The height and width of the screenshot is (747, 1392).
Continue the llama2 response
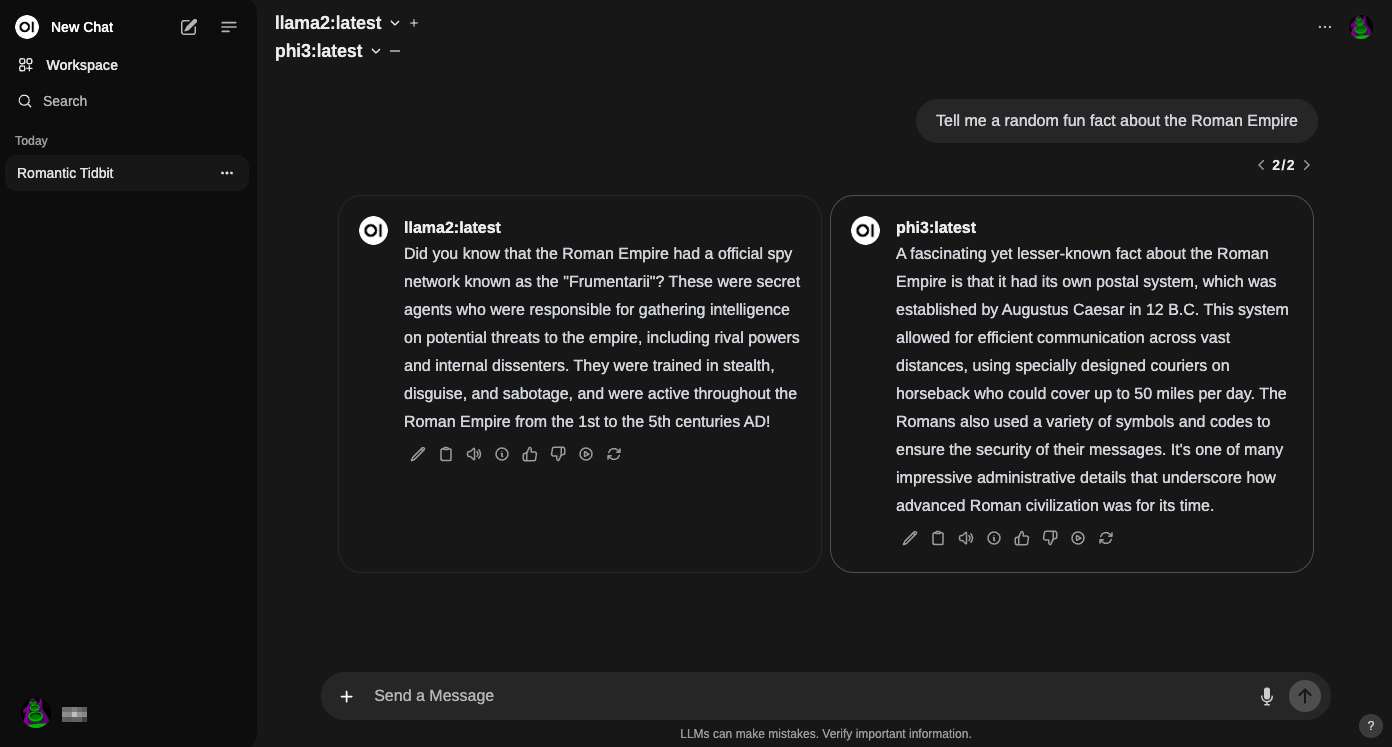click(586, 454)
